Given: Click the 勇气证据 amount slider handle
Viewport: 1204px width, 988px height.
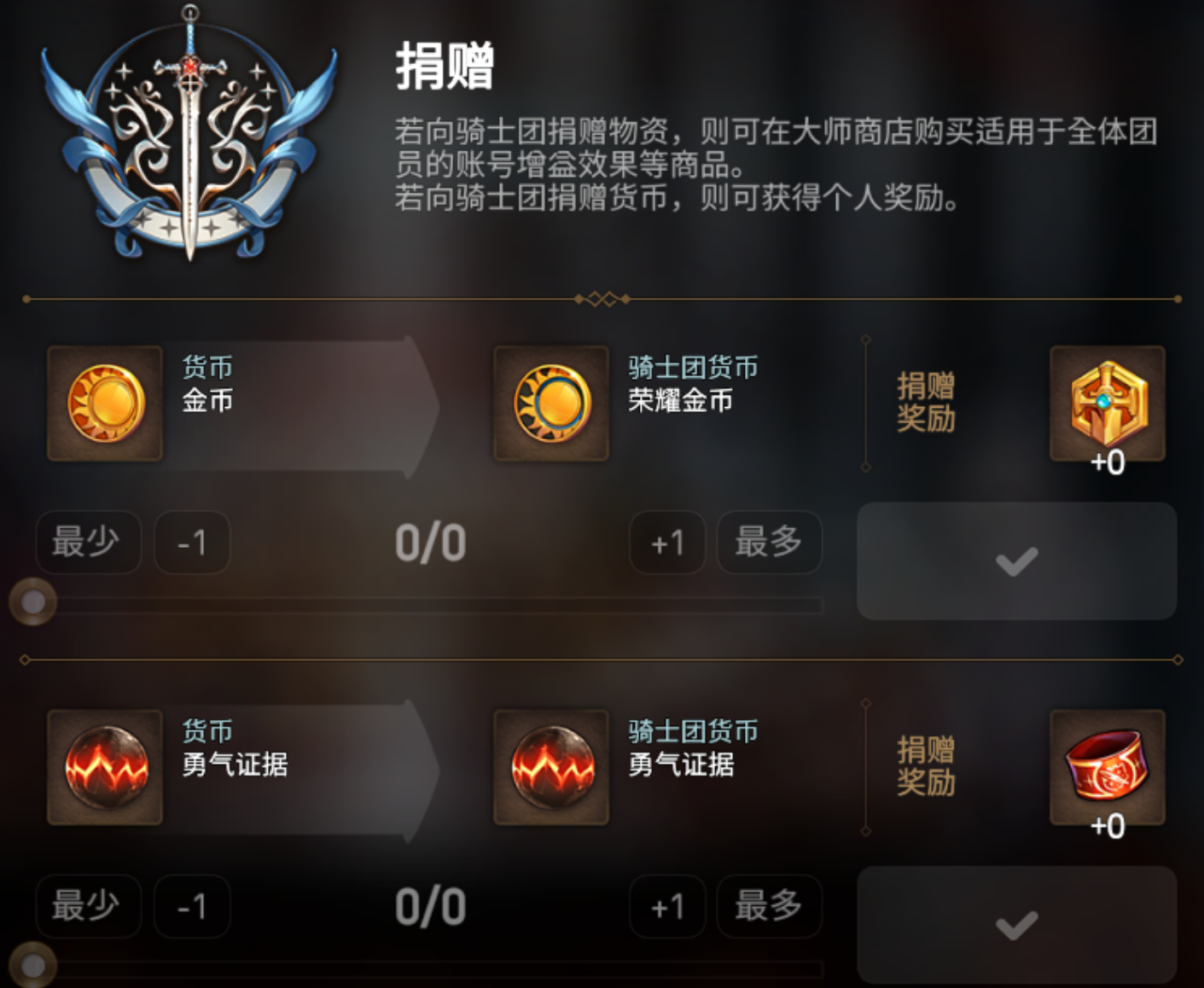Looking at the screenshot, I should pos(33,966).
